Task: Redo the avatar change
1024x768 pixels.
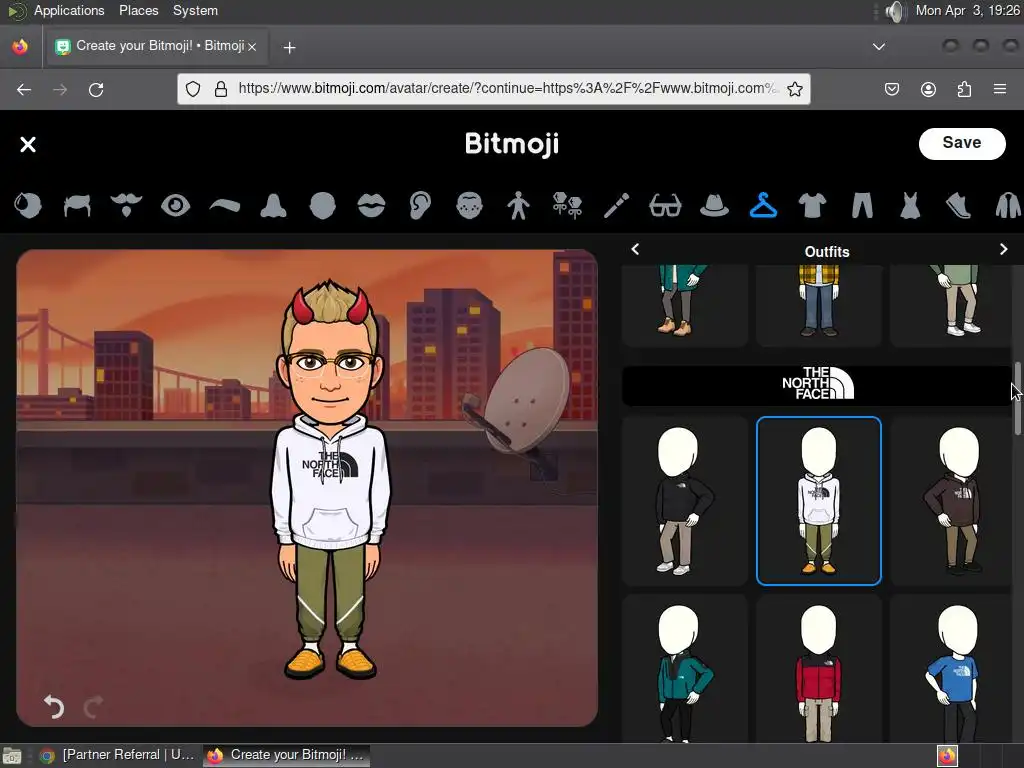Action: tap(93, 707)
